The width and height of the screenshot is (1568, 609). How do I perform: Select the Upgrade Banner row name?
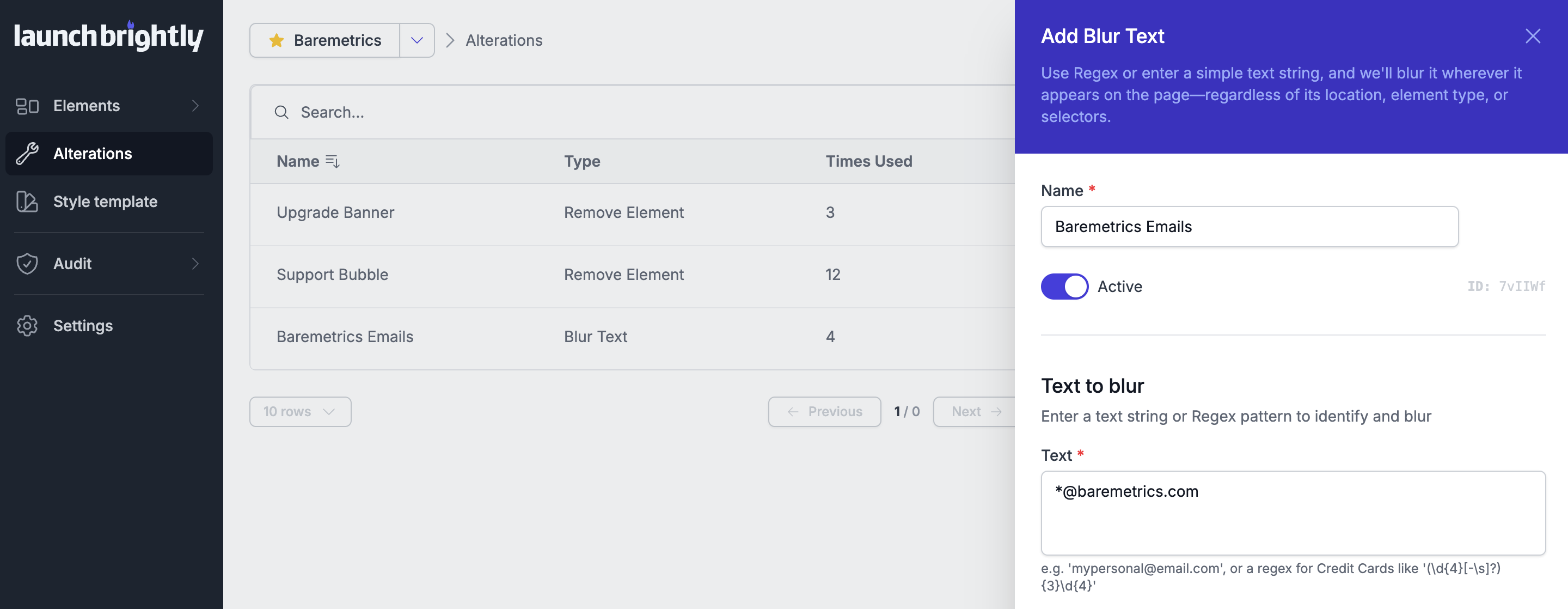(335, 212)
